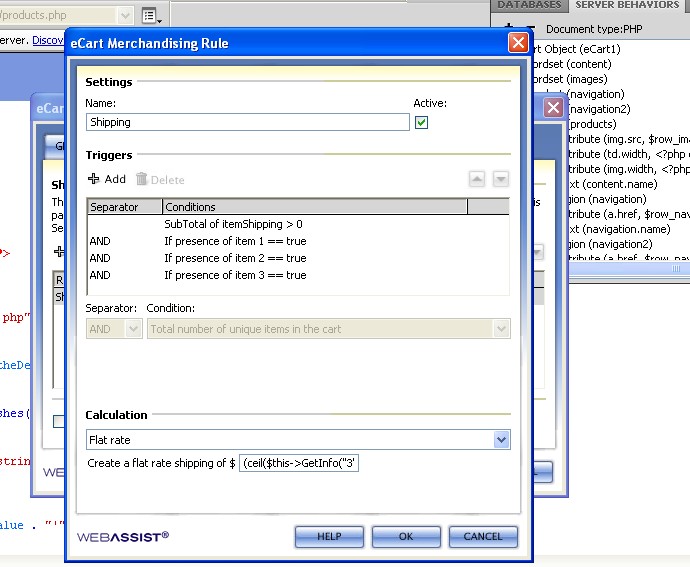This screenshot has width=690, height=567.
Task: Add a new trigger condition
Action: (107, 179)
